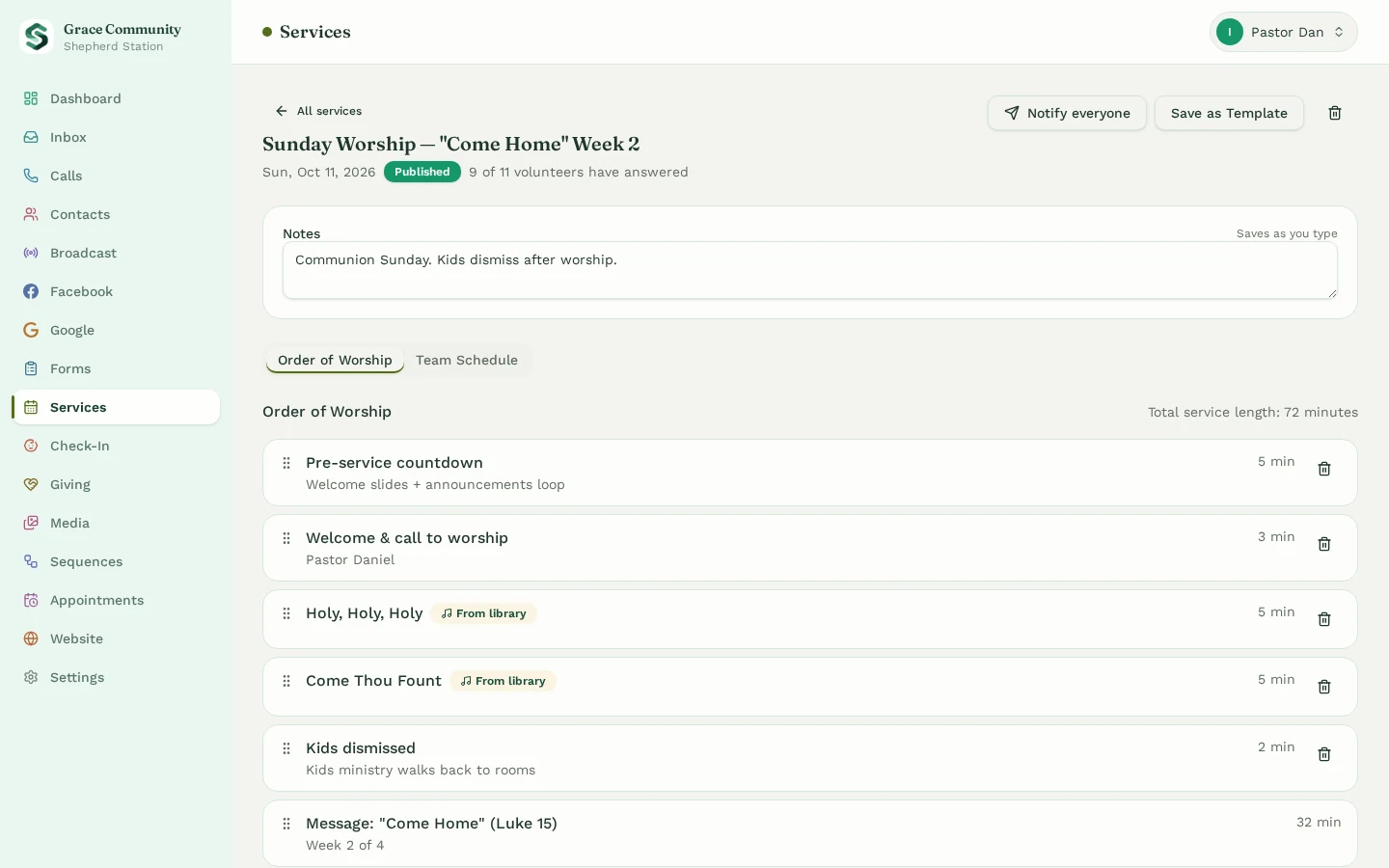Delete this service with the header trash icon

pos(1335,113)
